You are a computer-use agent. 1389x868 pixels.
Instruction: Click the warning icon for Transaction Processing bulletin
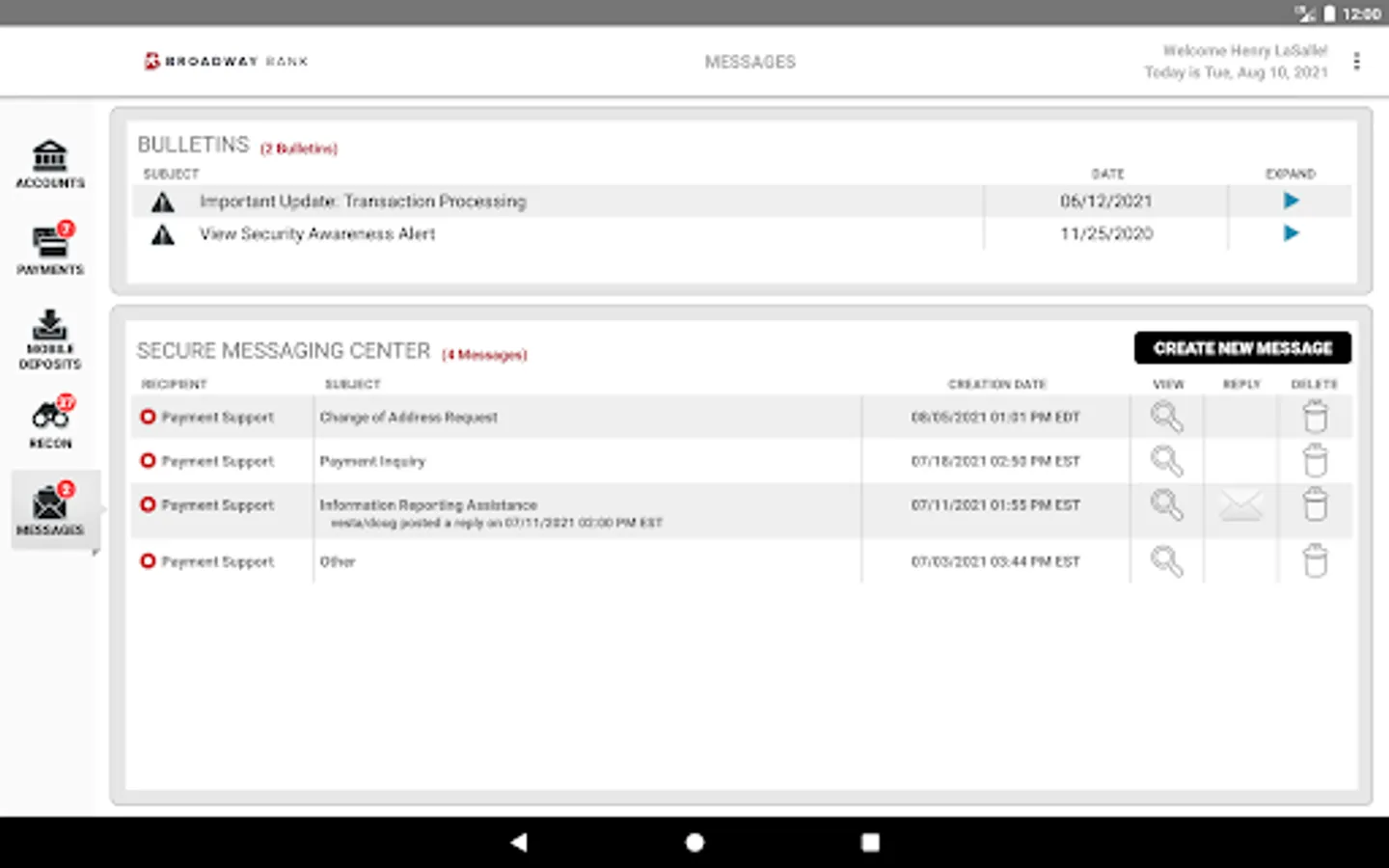163,202
